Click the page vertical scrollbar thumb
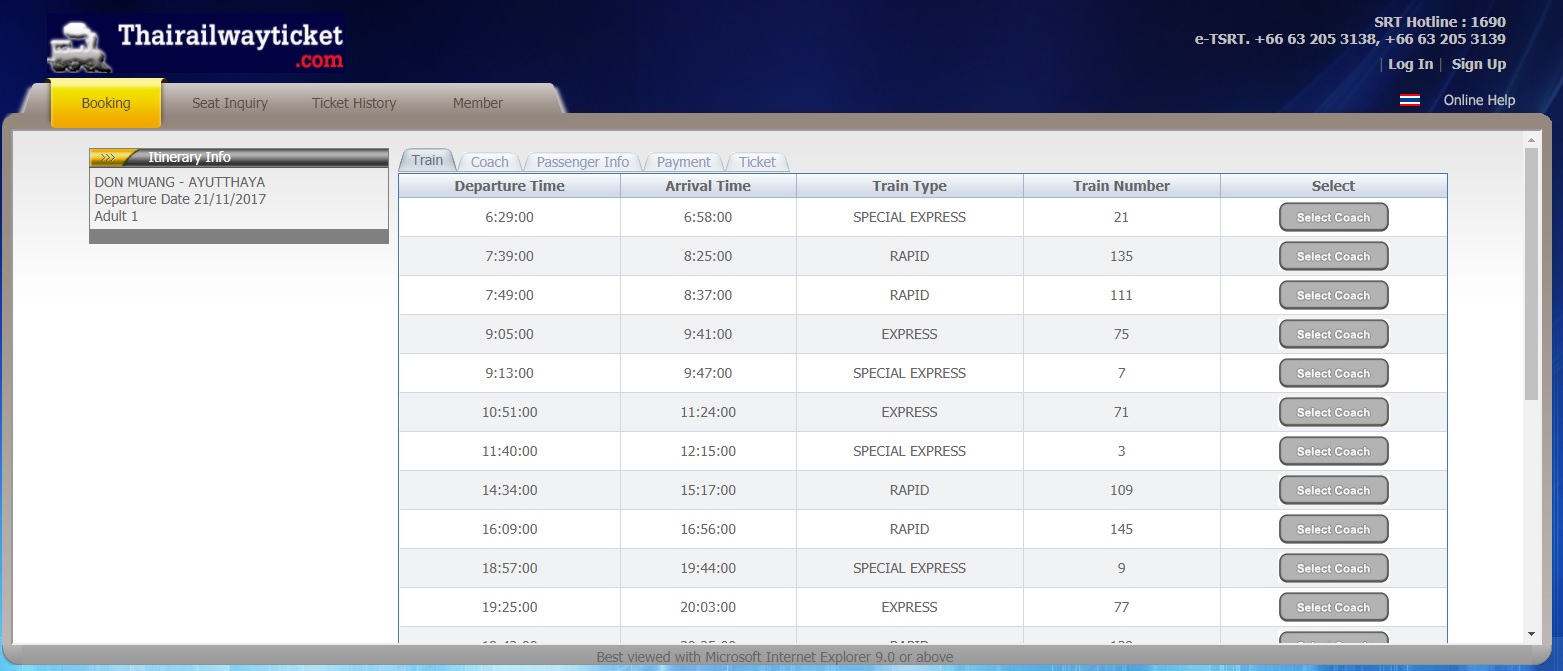Image resolution: width=1563 pixels, height=671 pixels. pos(1531,273)
